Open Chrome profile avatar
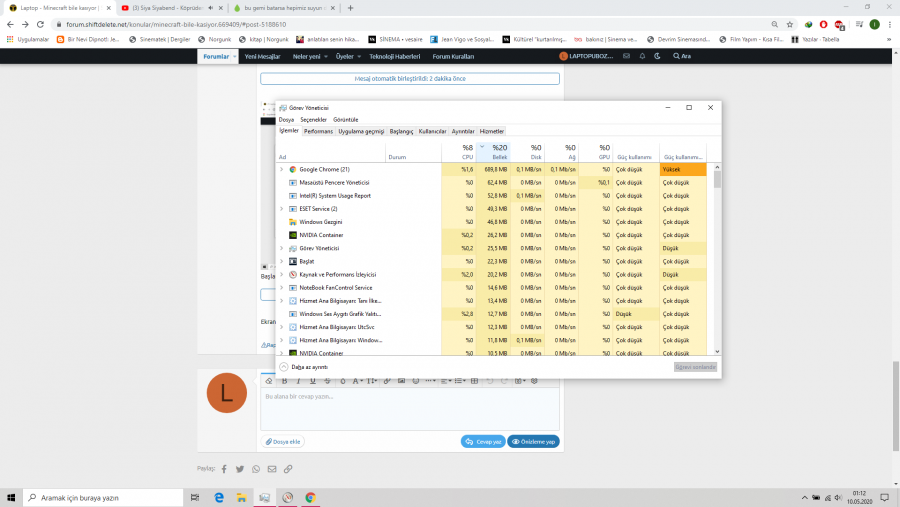Viewport: 900px width, 507px height. coord(875,24)
